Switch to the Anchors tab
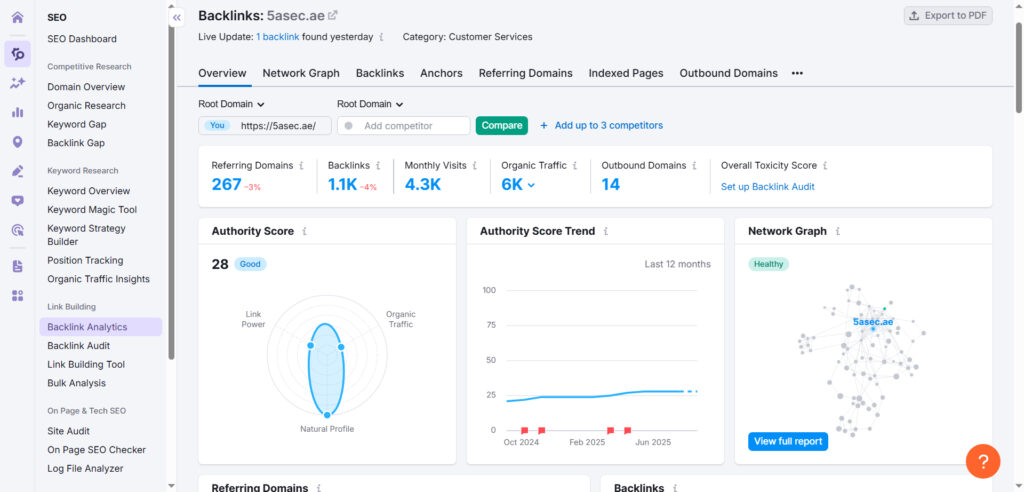This screenshot has height=492, width=1024. (441, 73)
